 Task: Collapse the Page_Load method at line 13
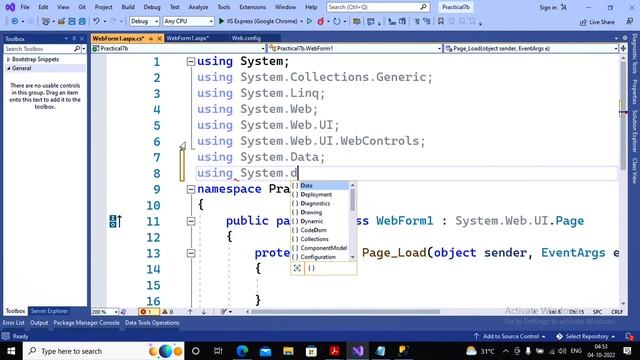(191, 253)
